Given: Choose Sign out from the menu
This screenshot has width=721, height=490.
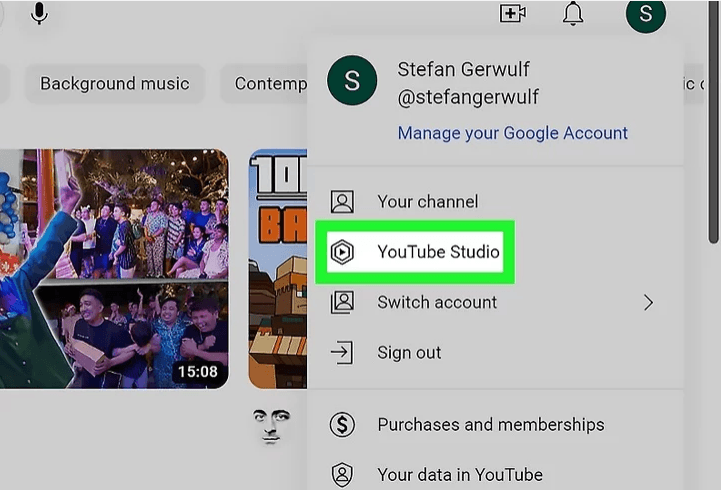Looking at the screenshot, I should click(x=496, y=353).
